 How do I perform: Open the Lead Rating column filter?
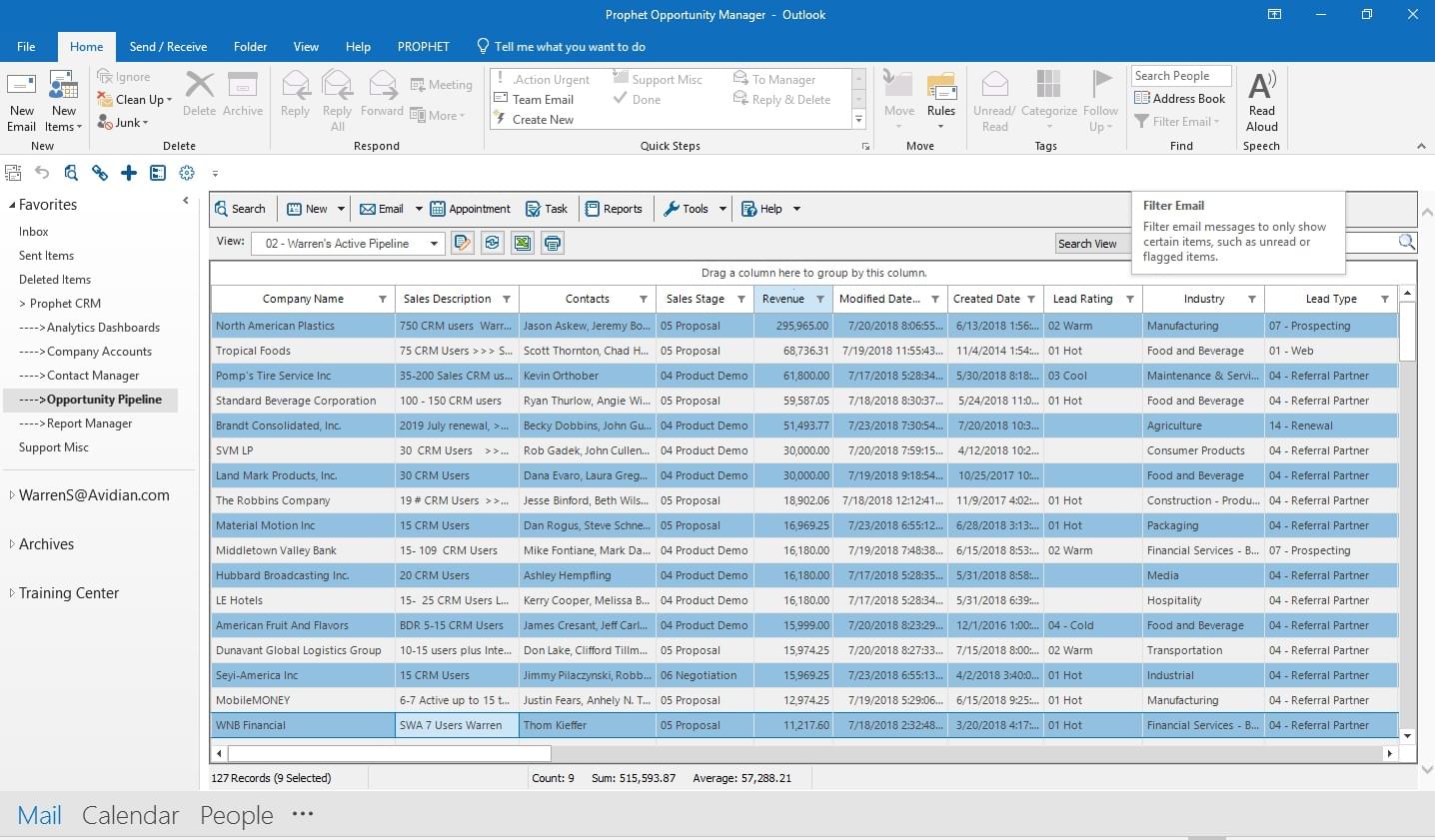[1130, 299]
